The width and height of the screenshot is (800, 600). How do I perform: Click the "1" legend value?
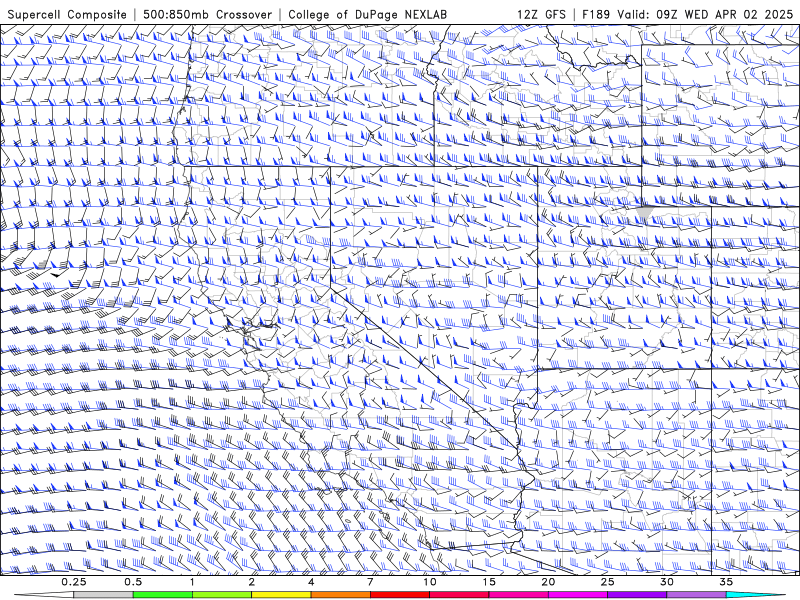(x=192, y=582)
